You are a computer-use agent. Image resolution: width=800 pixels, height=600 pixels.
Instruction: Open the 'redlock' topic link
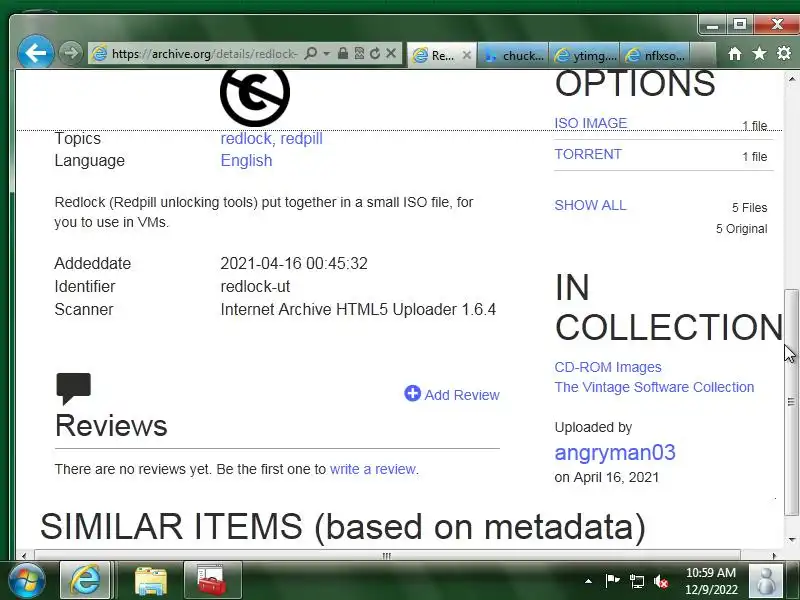(x=246, y=139)
